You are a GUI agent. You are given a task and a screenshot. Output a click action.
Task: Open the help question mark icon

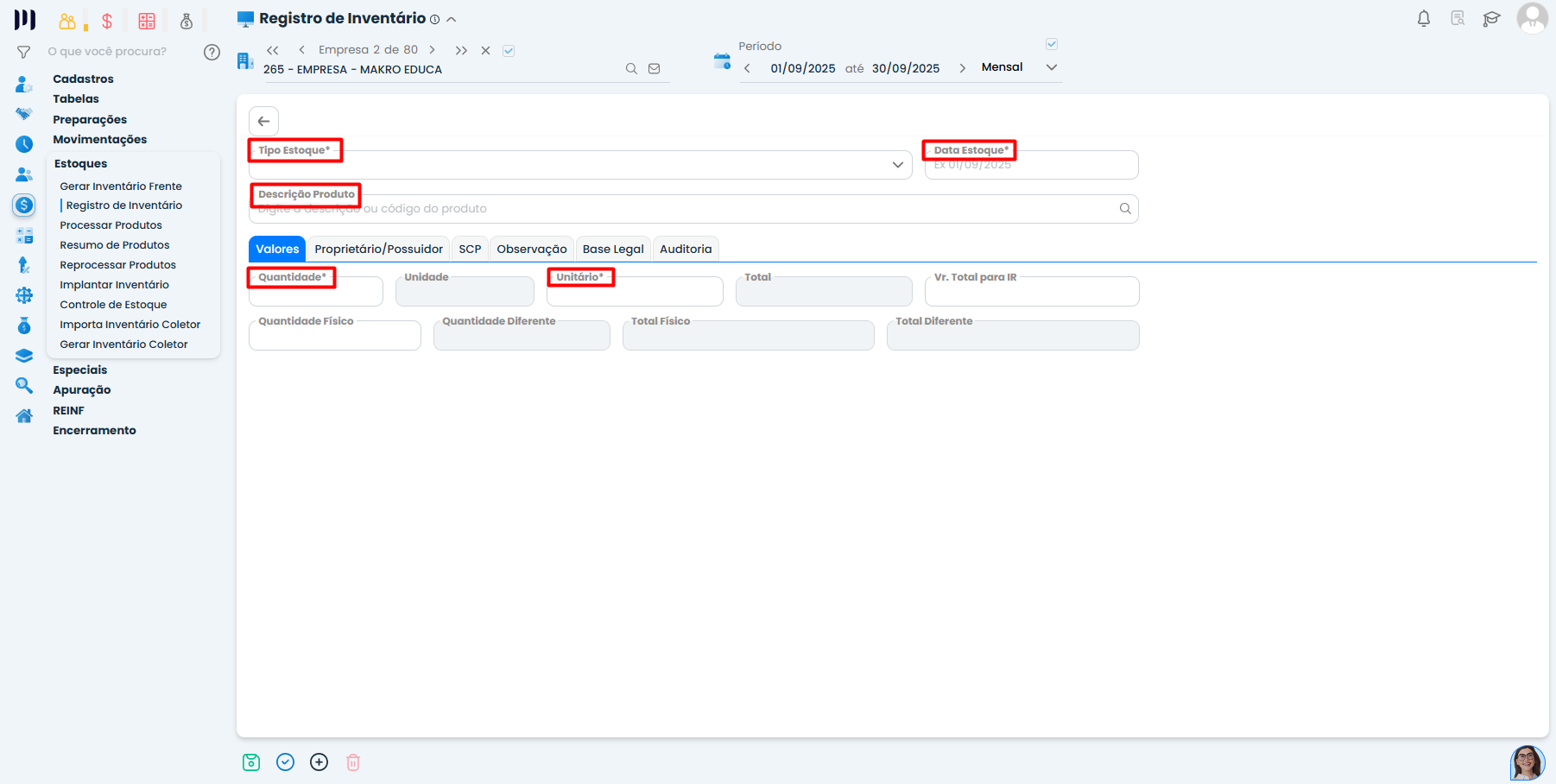tap(212, 52)
